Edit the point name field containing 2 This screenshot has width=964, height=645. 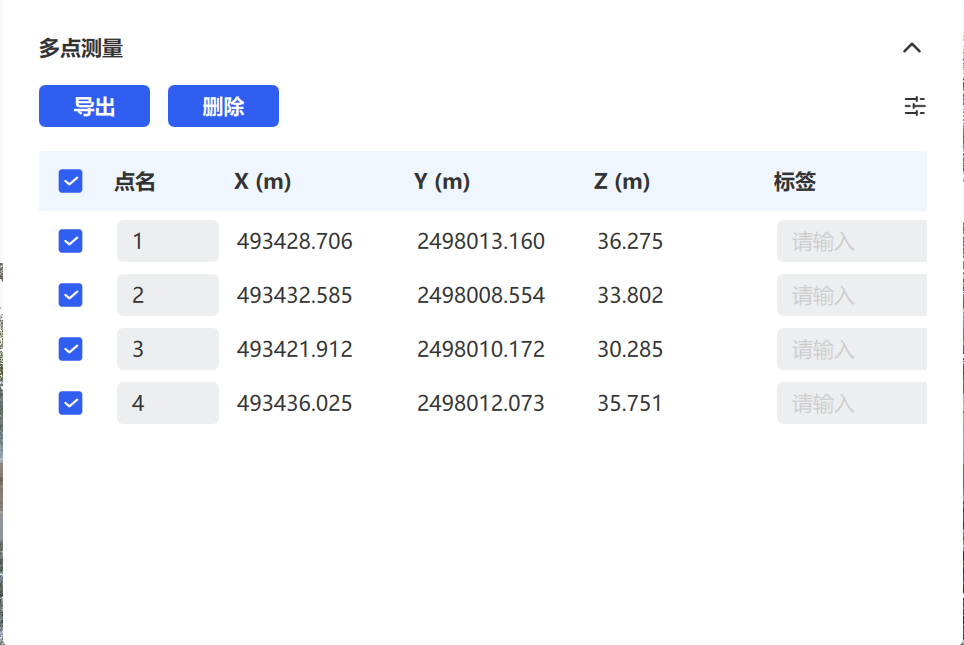click(x=168, y=295)
